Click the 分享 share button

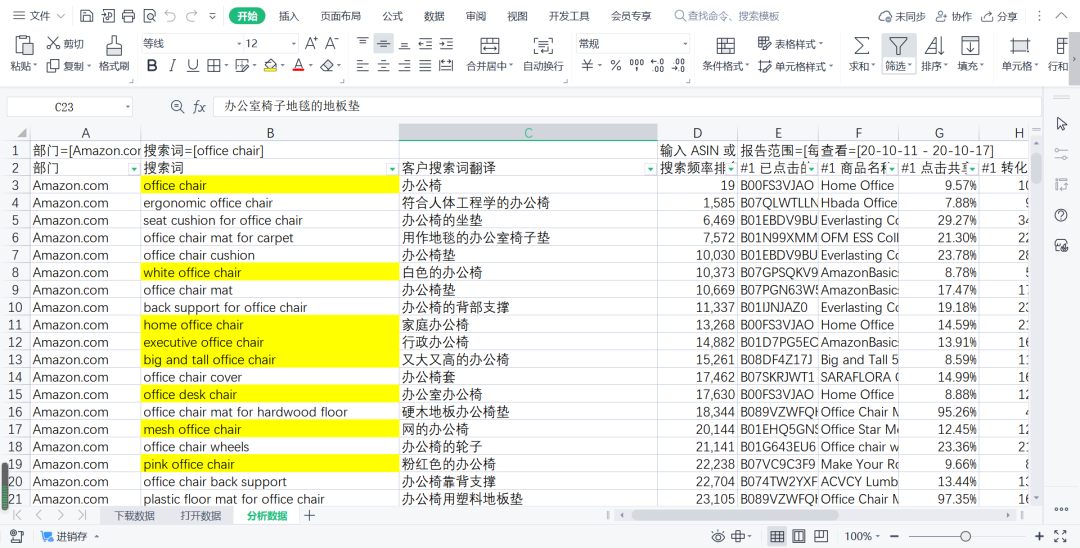pyautogui.click(x=999, y=16)
